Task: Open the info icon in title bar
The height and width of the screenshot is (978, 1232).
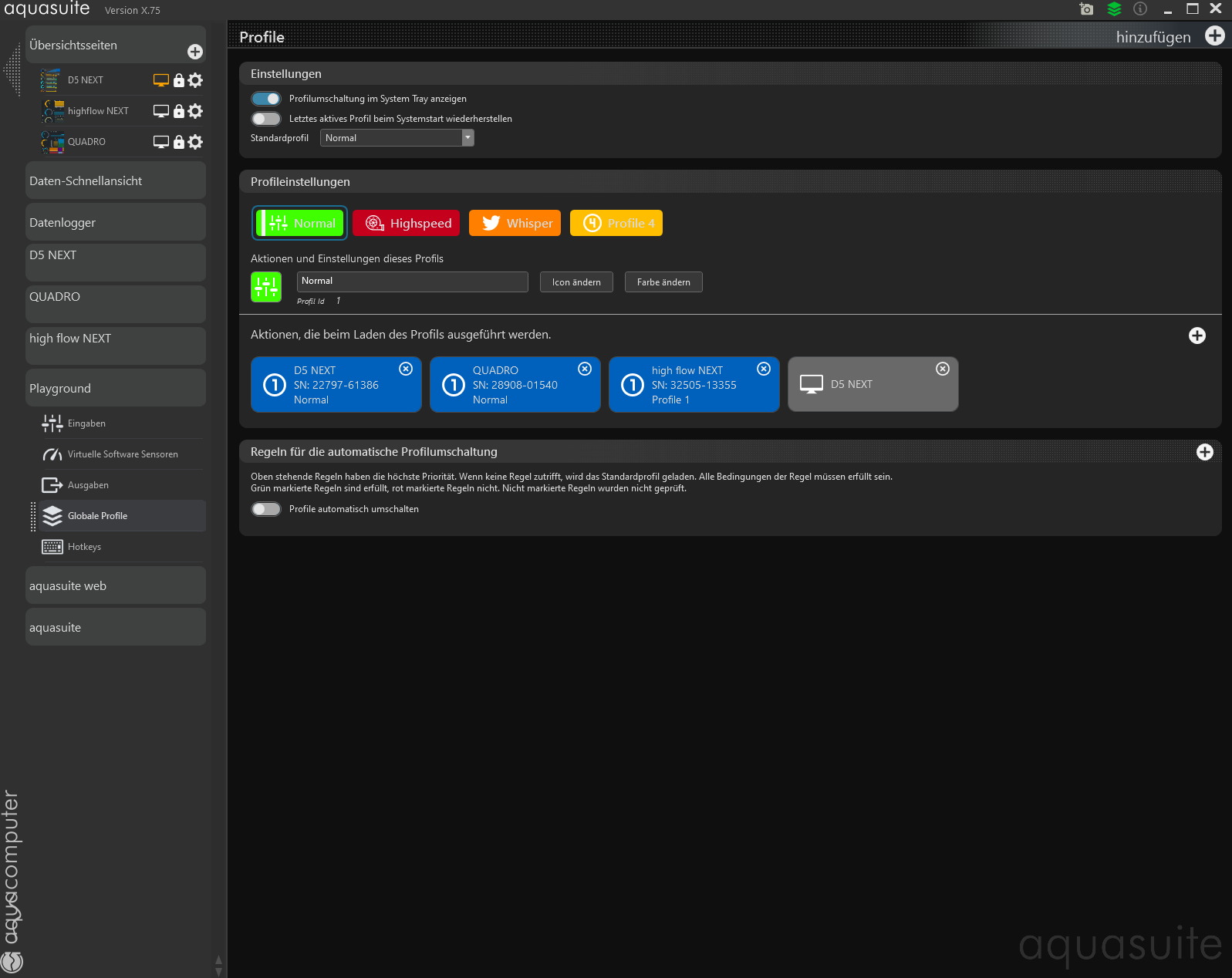Action: click(1140, 9)
